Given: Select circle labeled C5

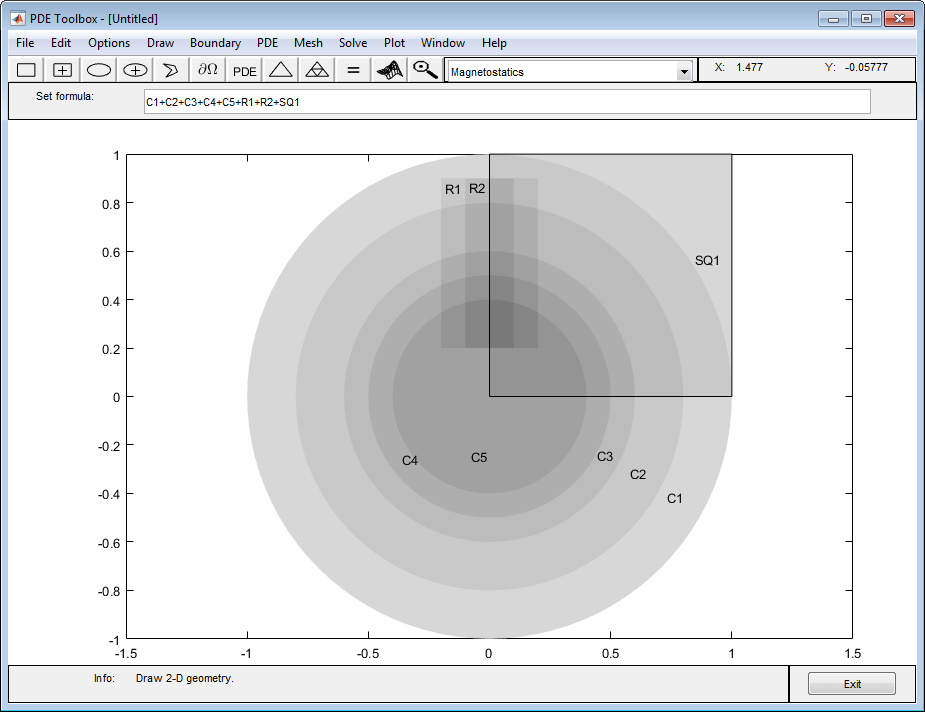Looking at the screenshot, I should (479, 458).
